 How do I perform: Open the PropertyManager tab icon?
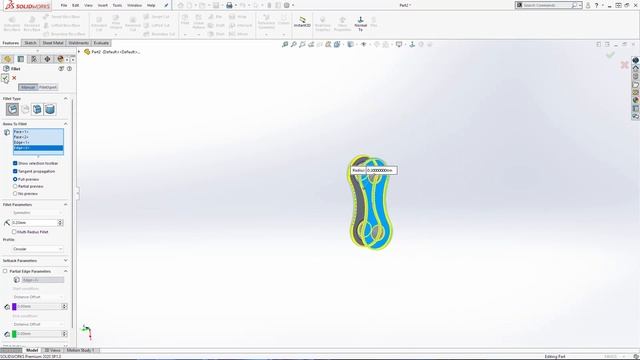pos(21,59)
